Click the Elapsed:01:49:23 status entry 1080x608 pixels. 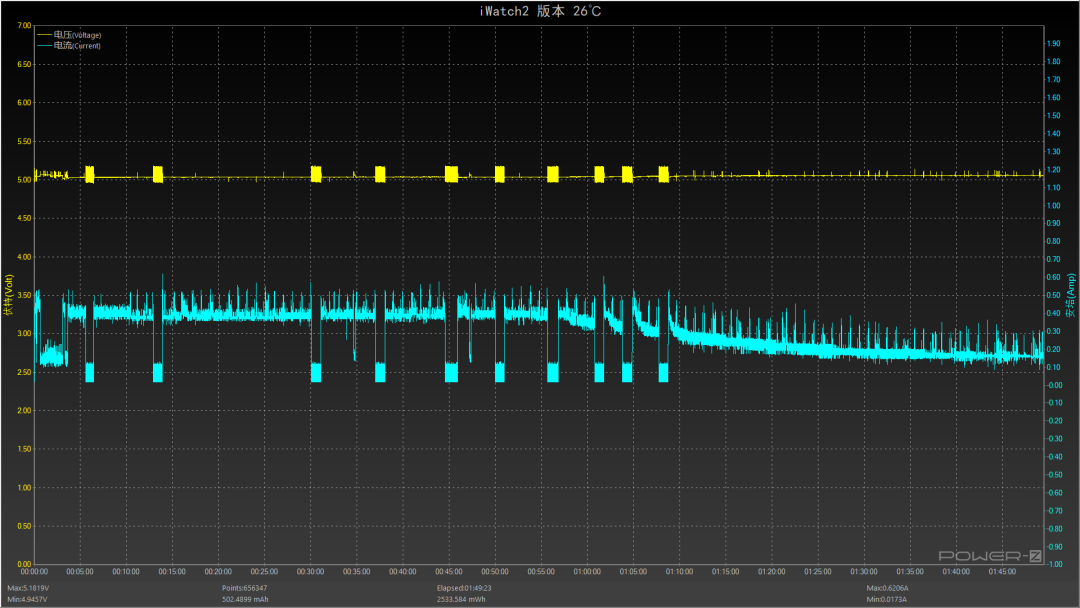tap(464, 588)
